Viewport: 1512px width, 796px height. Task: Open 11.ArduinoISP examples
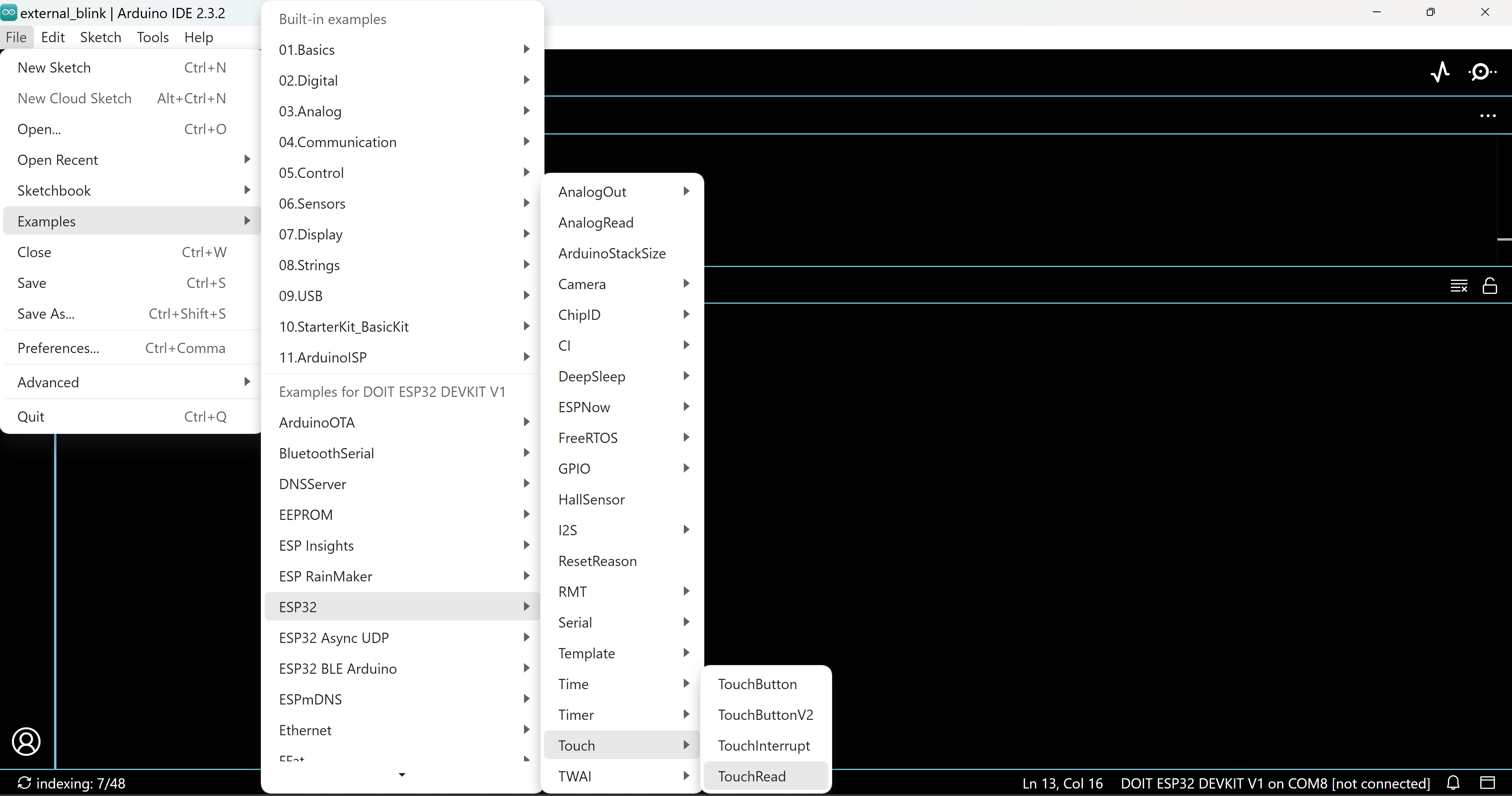coord(402,357)
